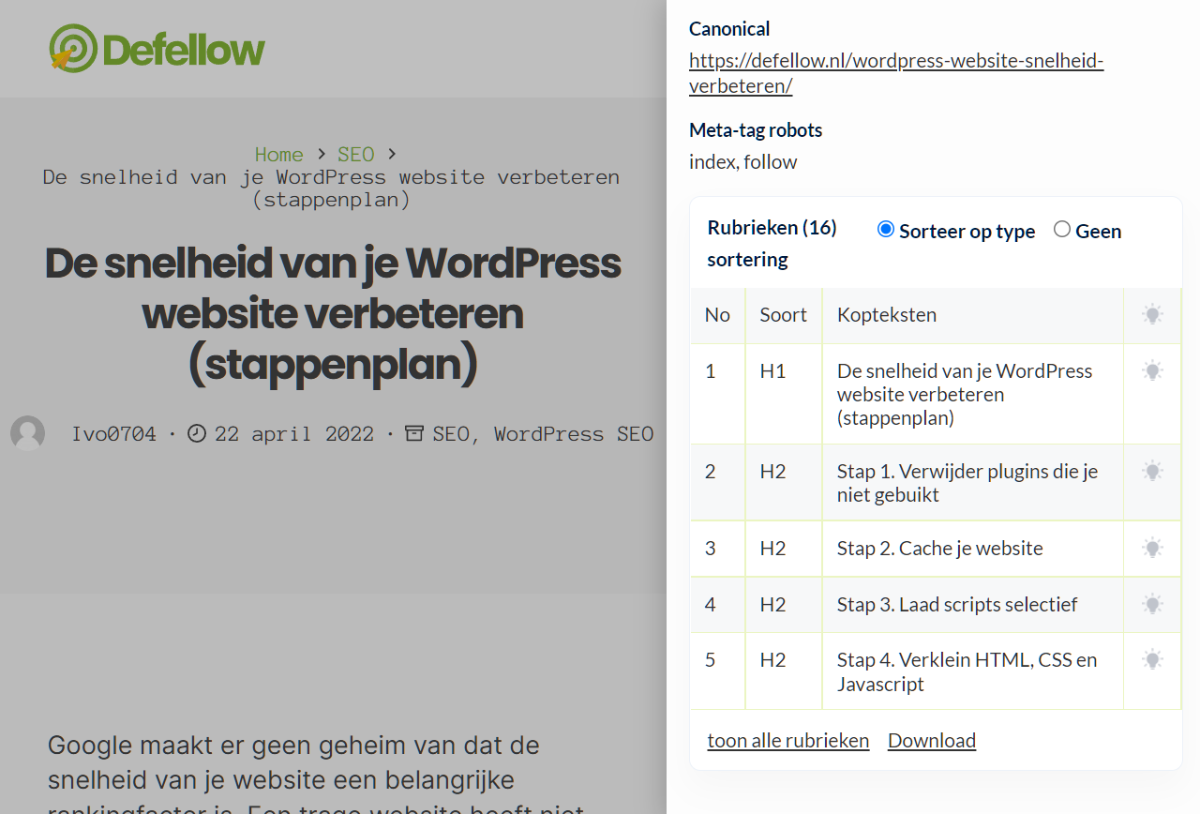Open the SEO breadcrumb link
The height and width of the screenshot is (814, 1200).
click(x=356, y=154)
